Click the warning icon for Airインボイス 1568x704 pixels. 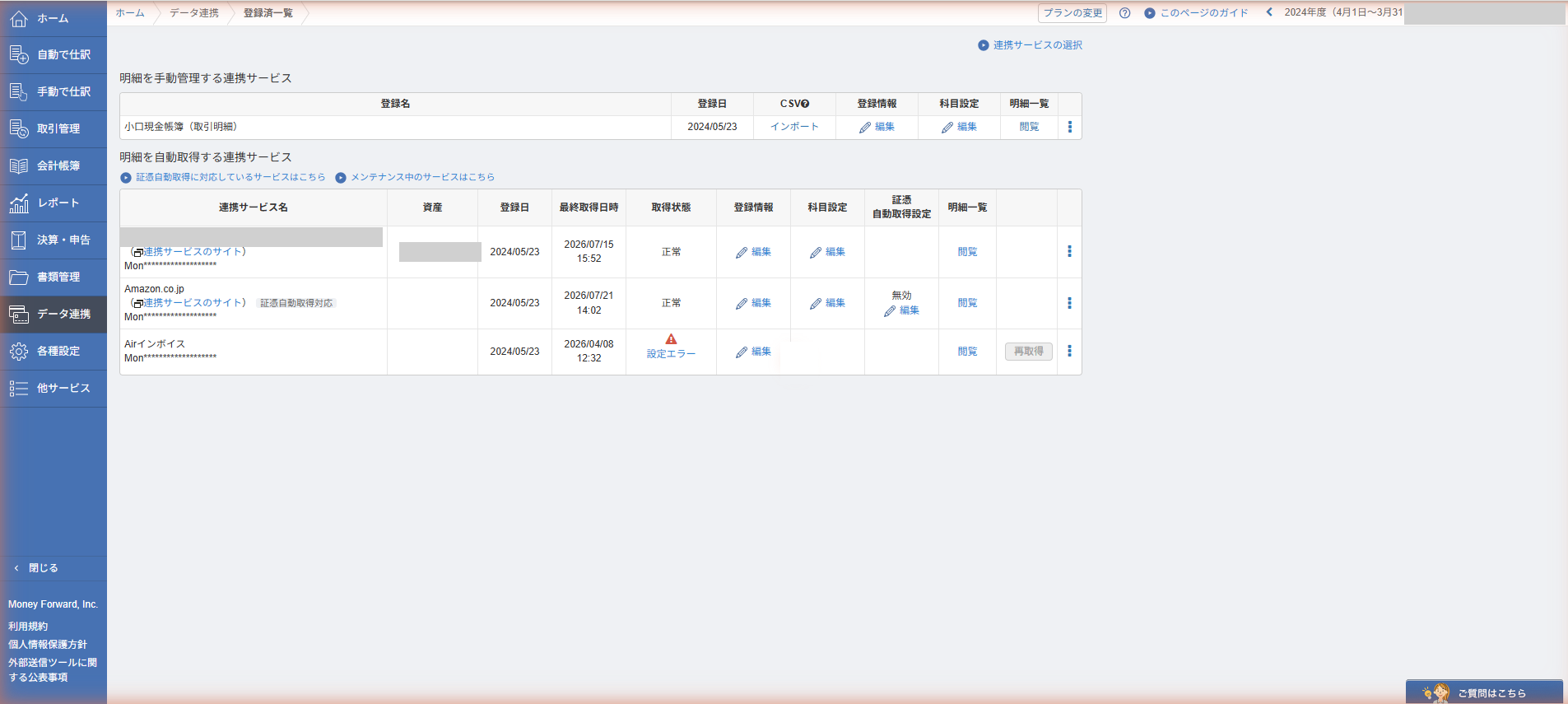[671, 338]
